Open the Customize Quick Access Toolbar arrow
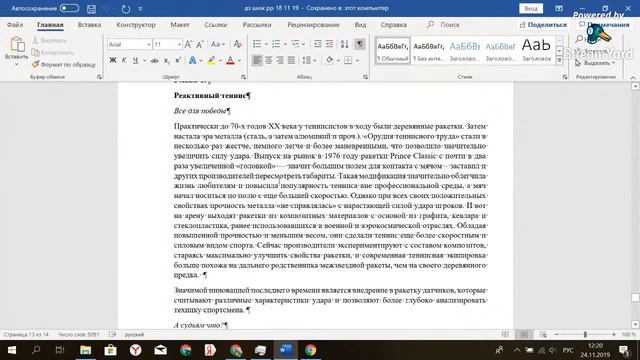The width and height of the screenshot is (640, 360). click(140, 9)
